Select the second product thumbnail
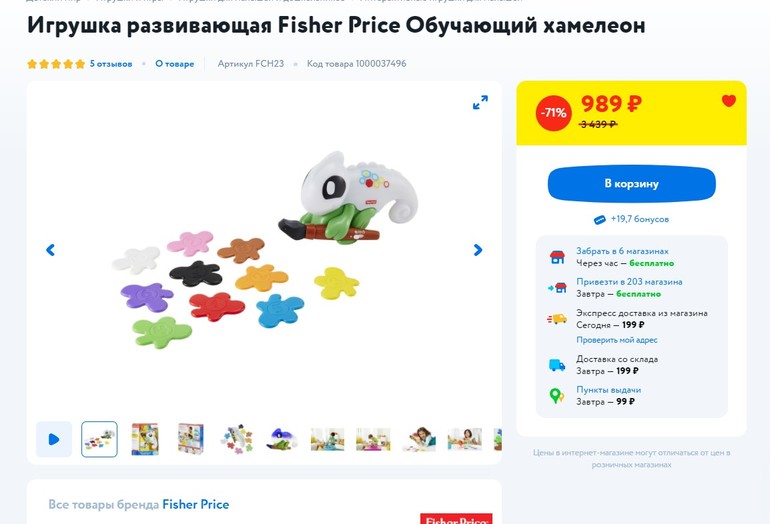Viewport: 770px width, 524px height. click(145, 439)
